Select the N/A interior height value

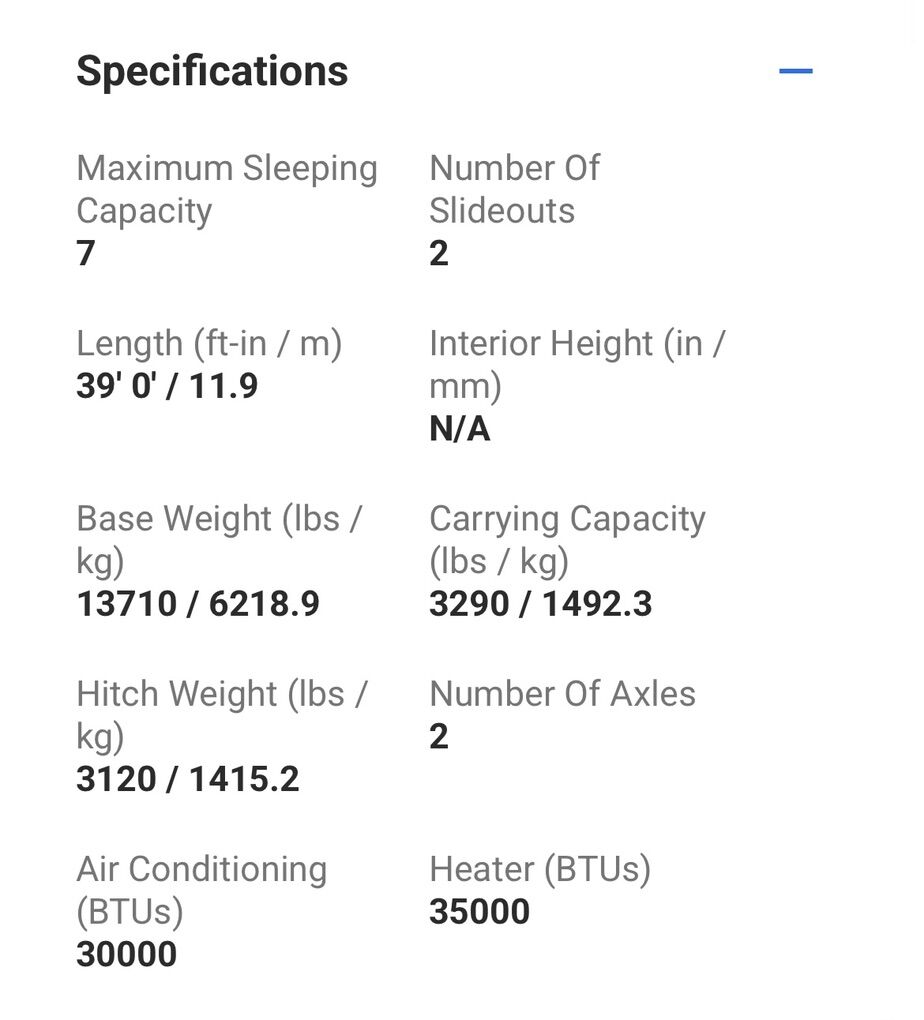click(x=459, y=430)
